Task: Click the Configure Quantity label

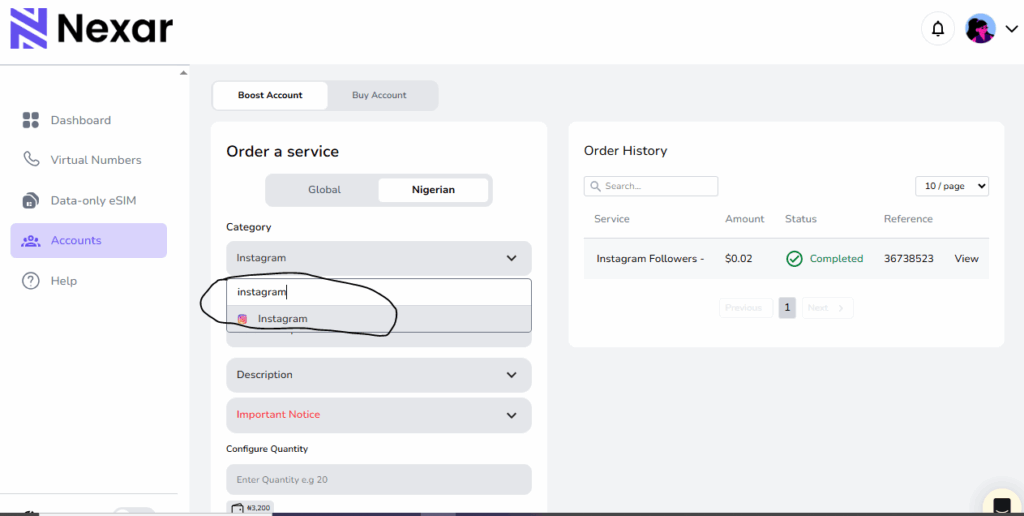Action: pos(267,449)
